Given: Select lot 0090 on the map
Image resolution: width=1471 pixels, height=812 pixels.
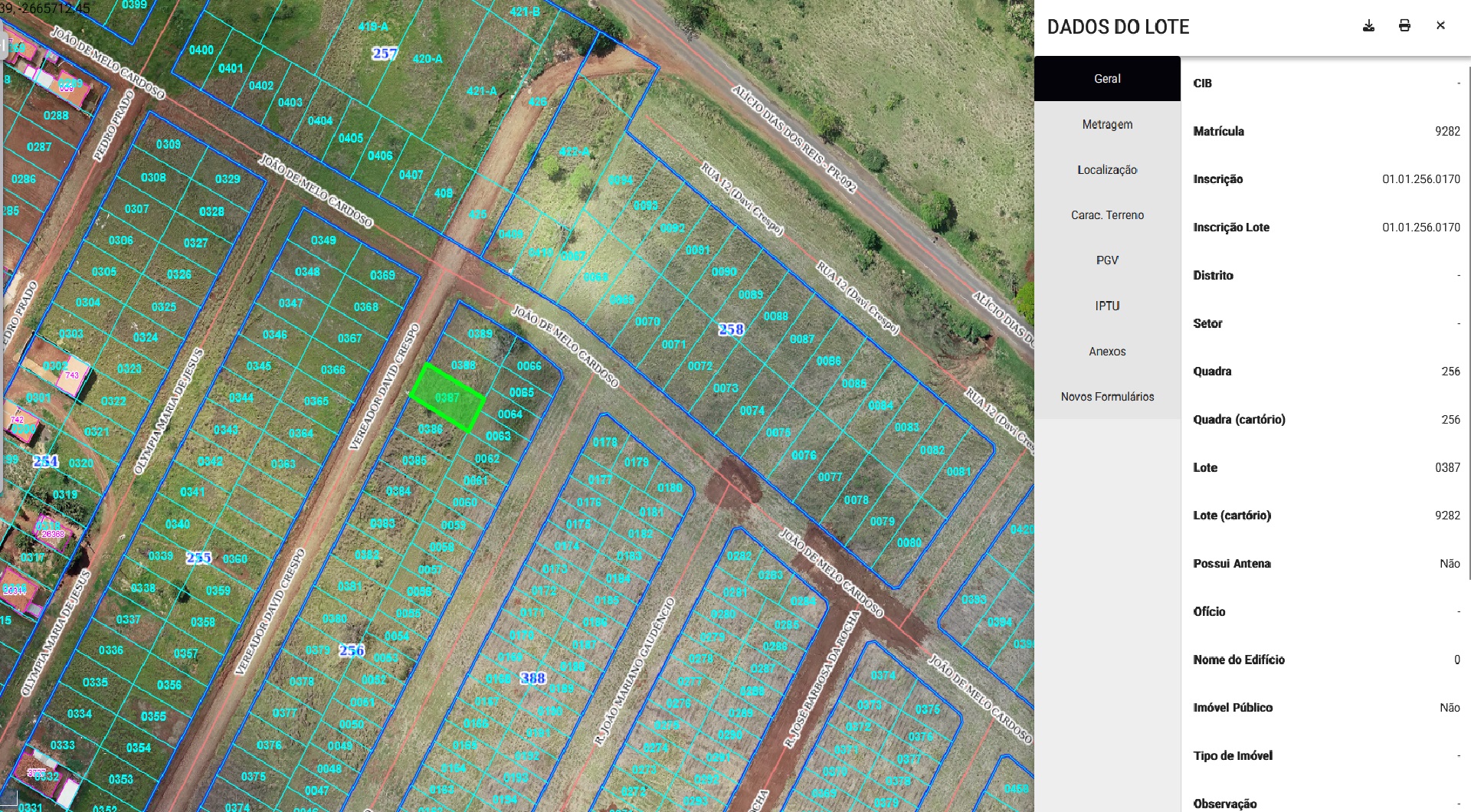Looking at the screenshot, I should [724, 271].
